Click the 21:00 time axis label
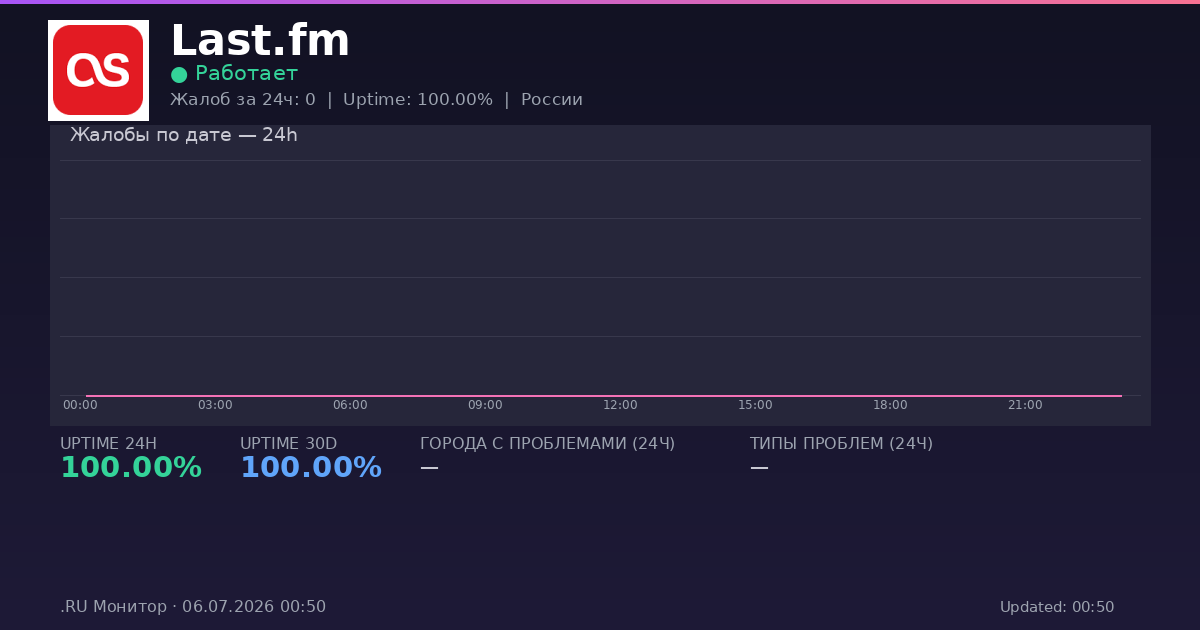 (1025, 405)
